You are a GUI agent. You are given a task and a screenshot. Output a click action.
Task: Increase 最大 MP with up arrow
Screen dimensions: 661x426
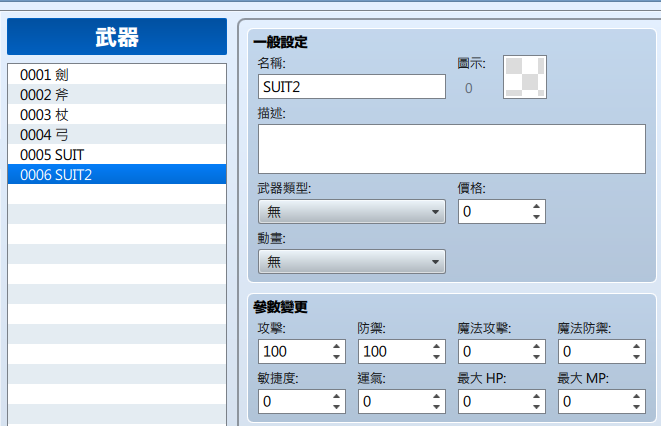pos(636,396)
